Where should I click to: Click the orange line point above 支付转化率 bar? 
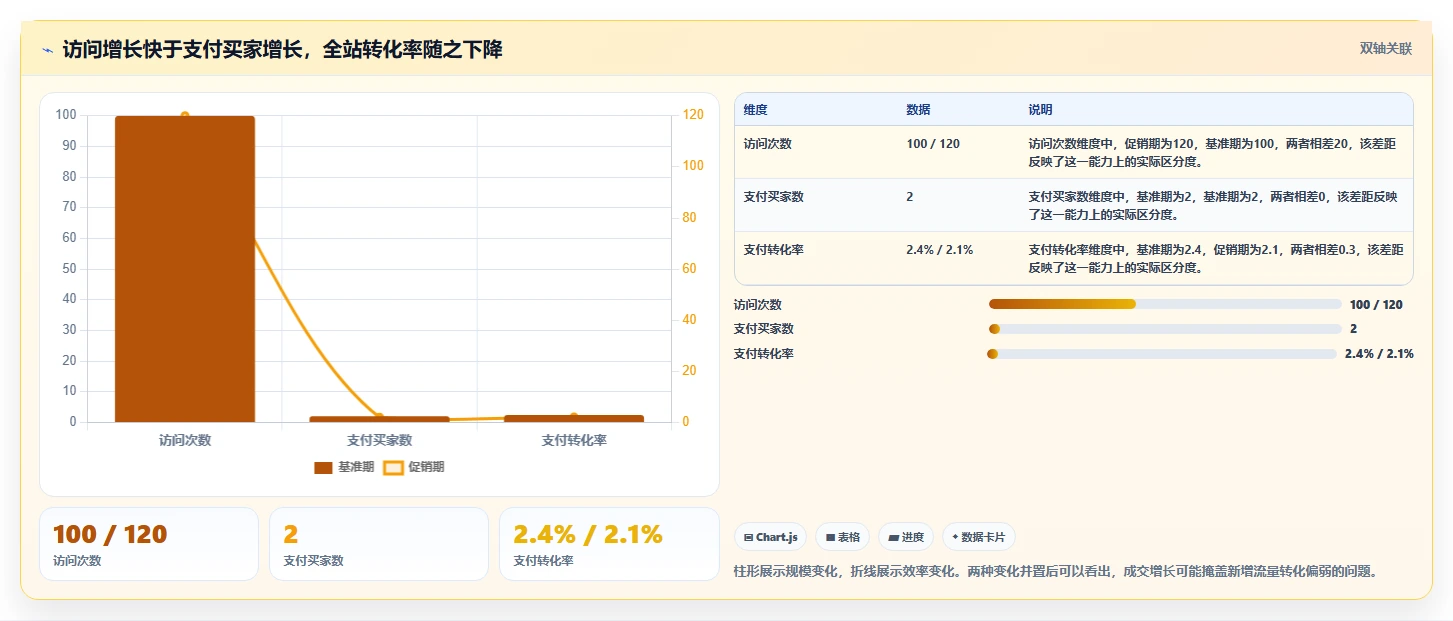pos(574,416)
